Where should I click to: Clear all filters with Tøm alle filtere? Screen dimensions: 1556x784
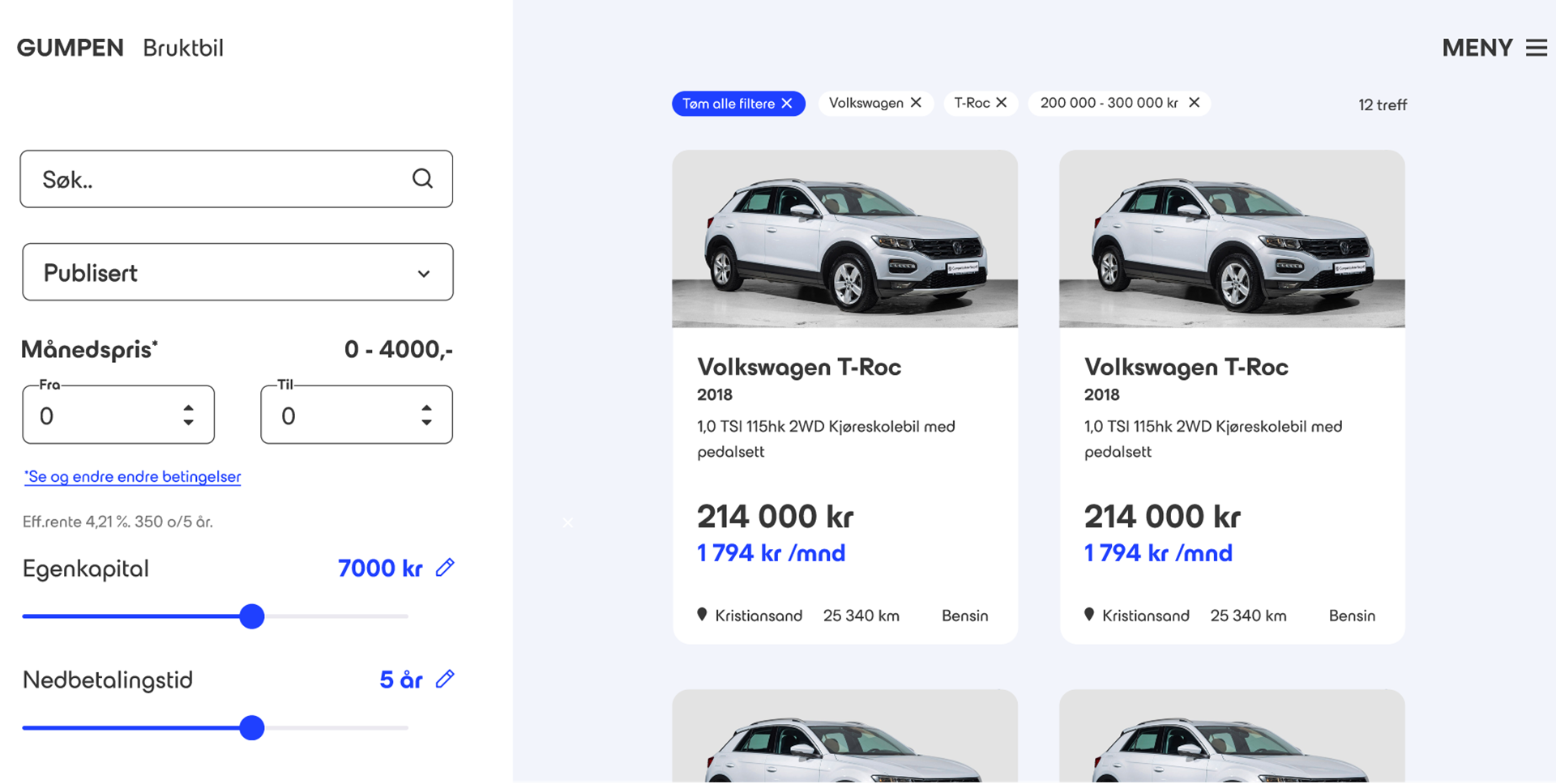737,104
